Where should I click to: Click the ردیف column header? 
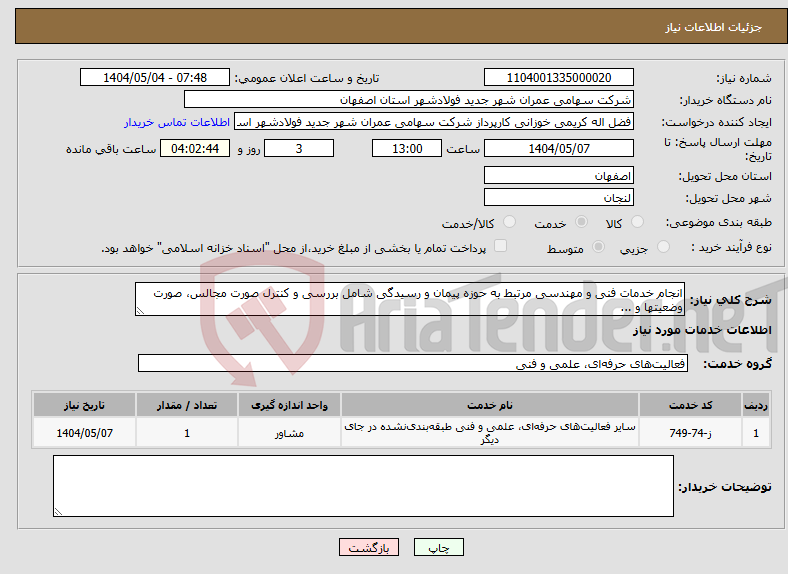756,405
